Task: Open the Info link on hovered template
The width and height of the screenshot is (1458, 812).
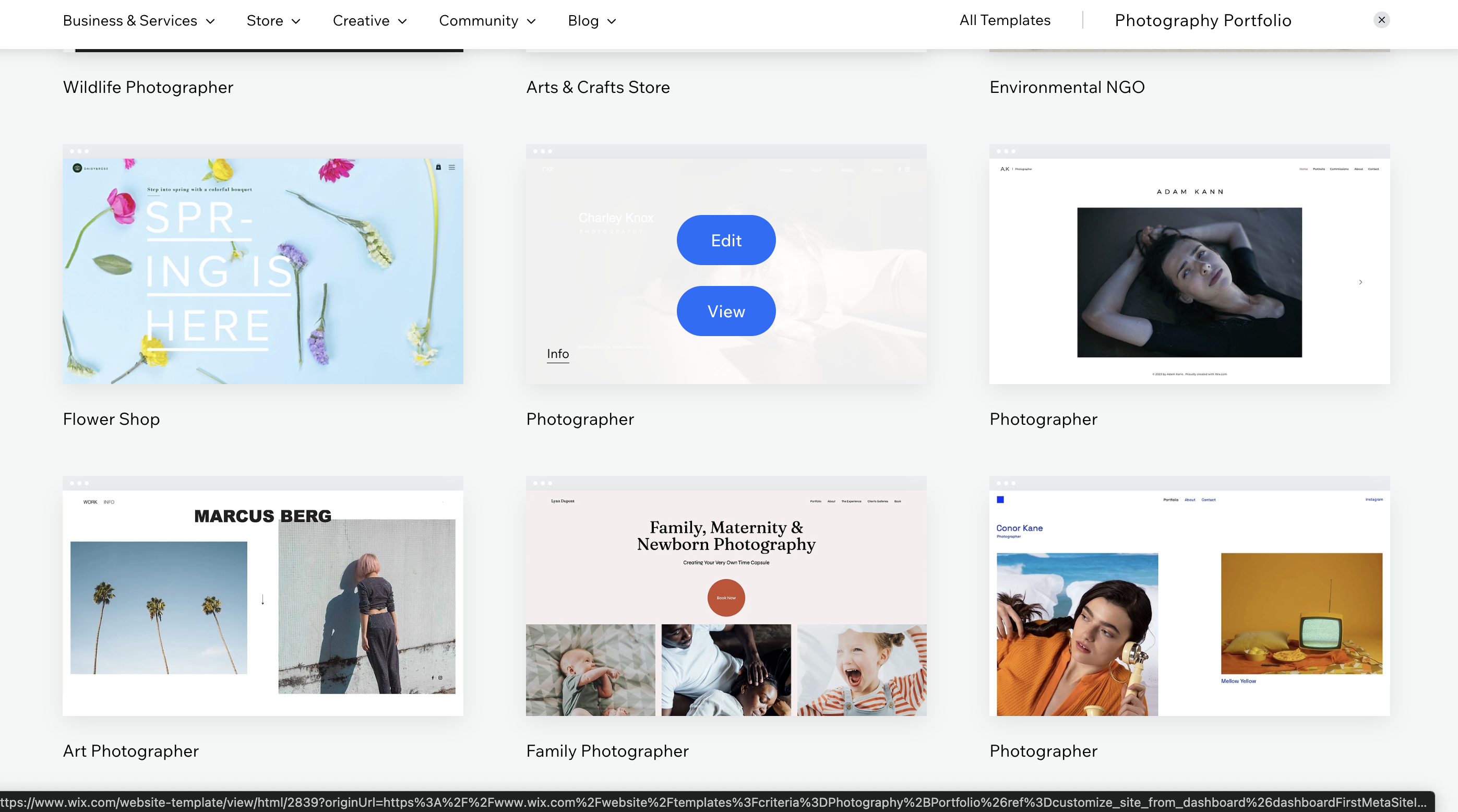Action: coord(557,354)
